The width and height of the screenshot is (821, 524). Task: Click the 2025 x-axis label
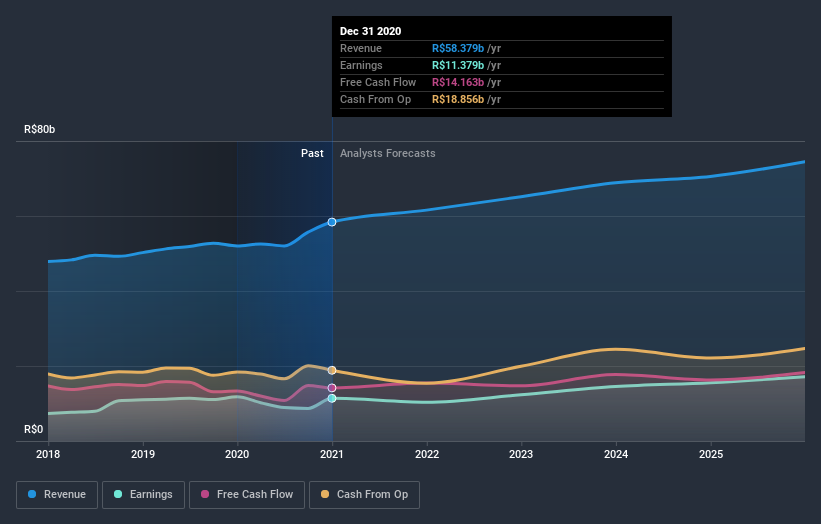point(711,454)
